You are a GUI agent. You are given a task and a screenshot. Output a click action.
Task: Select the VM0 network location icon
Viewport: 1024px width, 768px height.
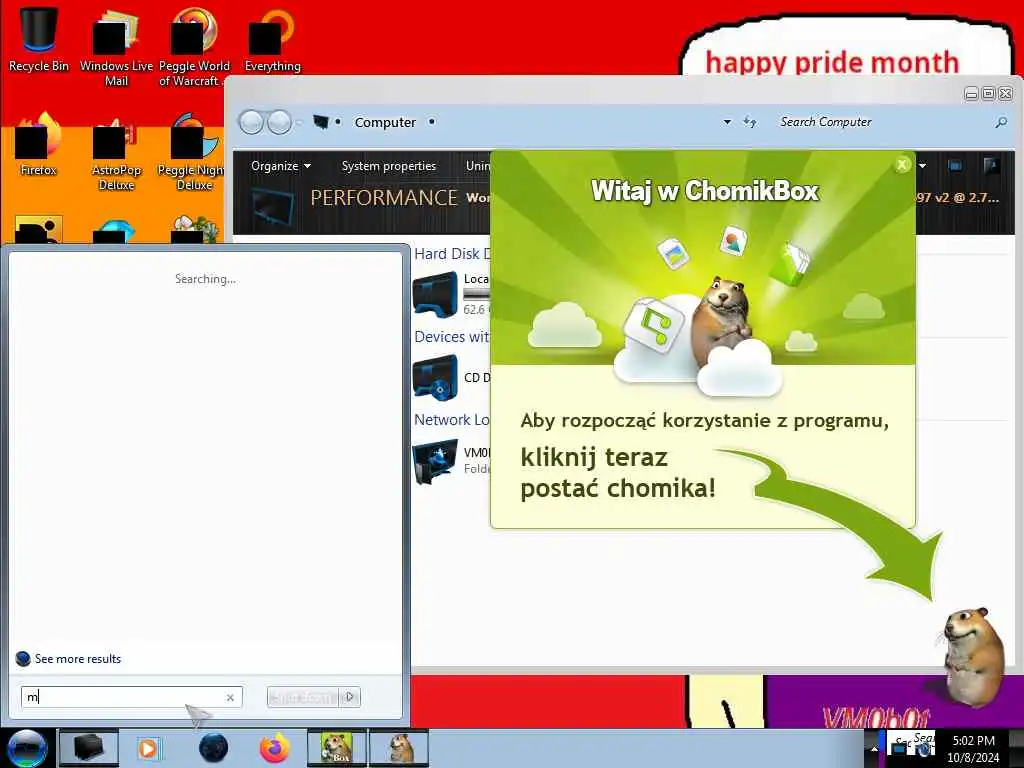pos(435,461)
